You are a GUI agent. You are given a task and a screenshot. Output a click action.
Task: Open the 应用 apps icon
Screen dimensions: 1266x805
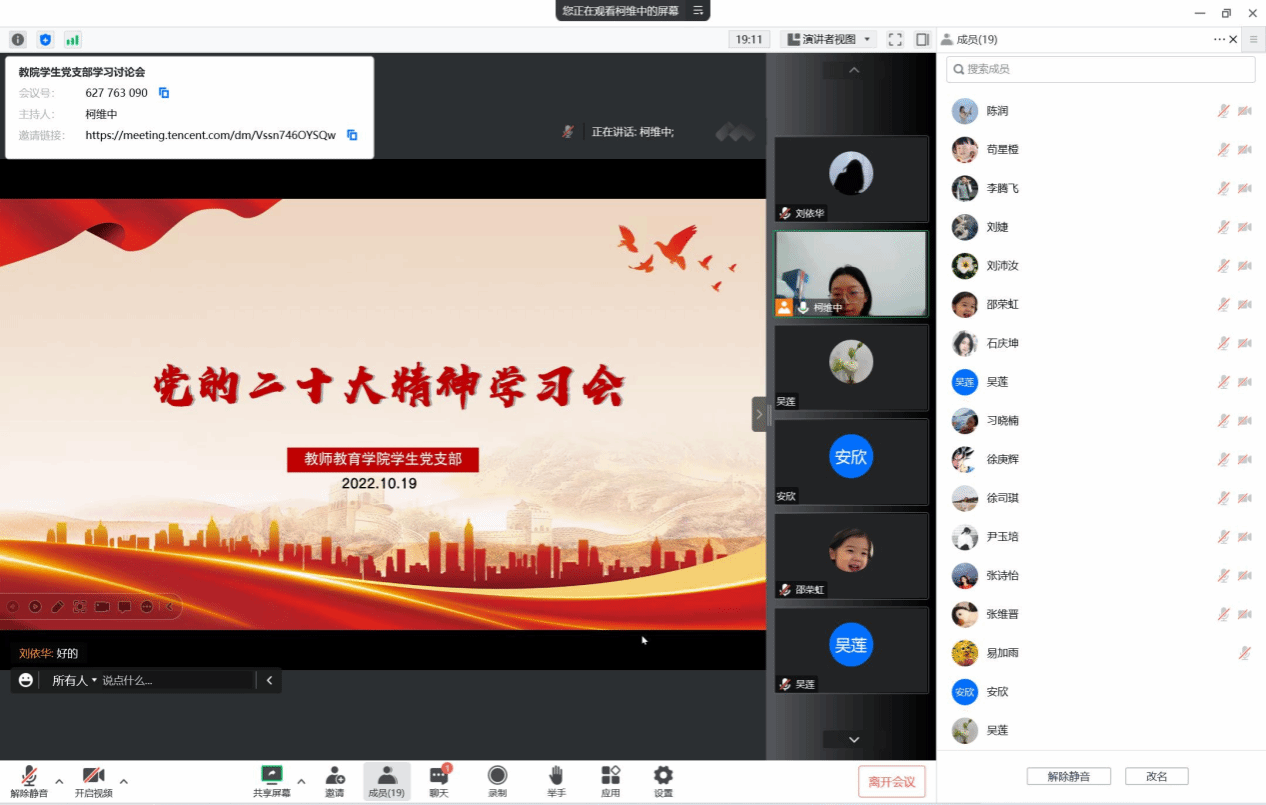pyautogui.click(x=610, y=775)
